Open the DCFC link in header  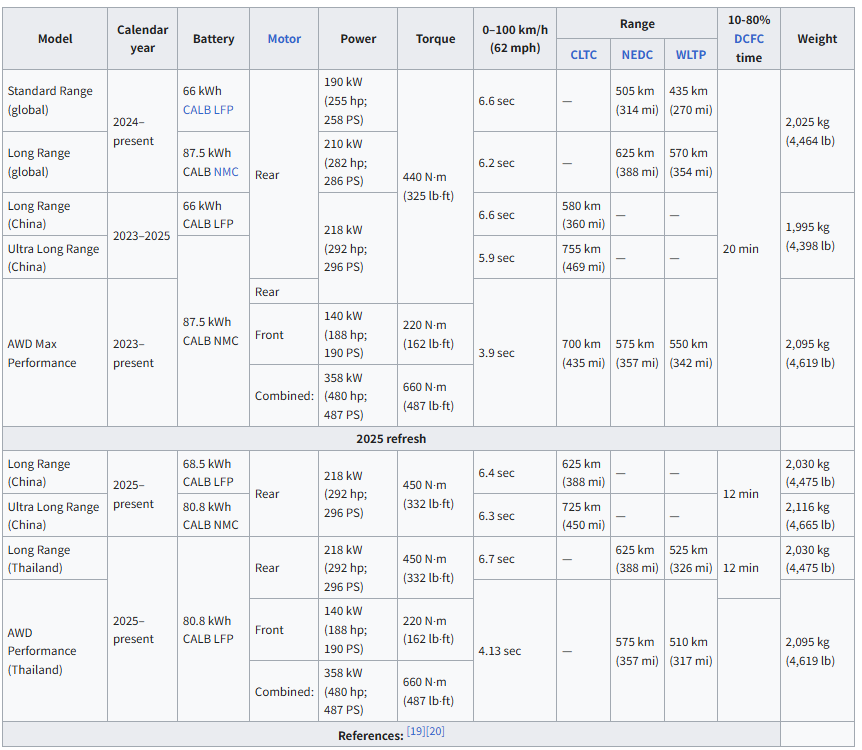pos(748,39)
